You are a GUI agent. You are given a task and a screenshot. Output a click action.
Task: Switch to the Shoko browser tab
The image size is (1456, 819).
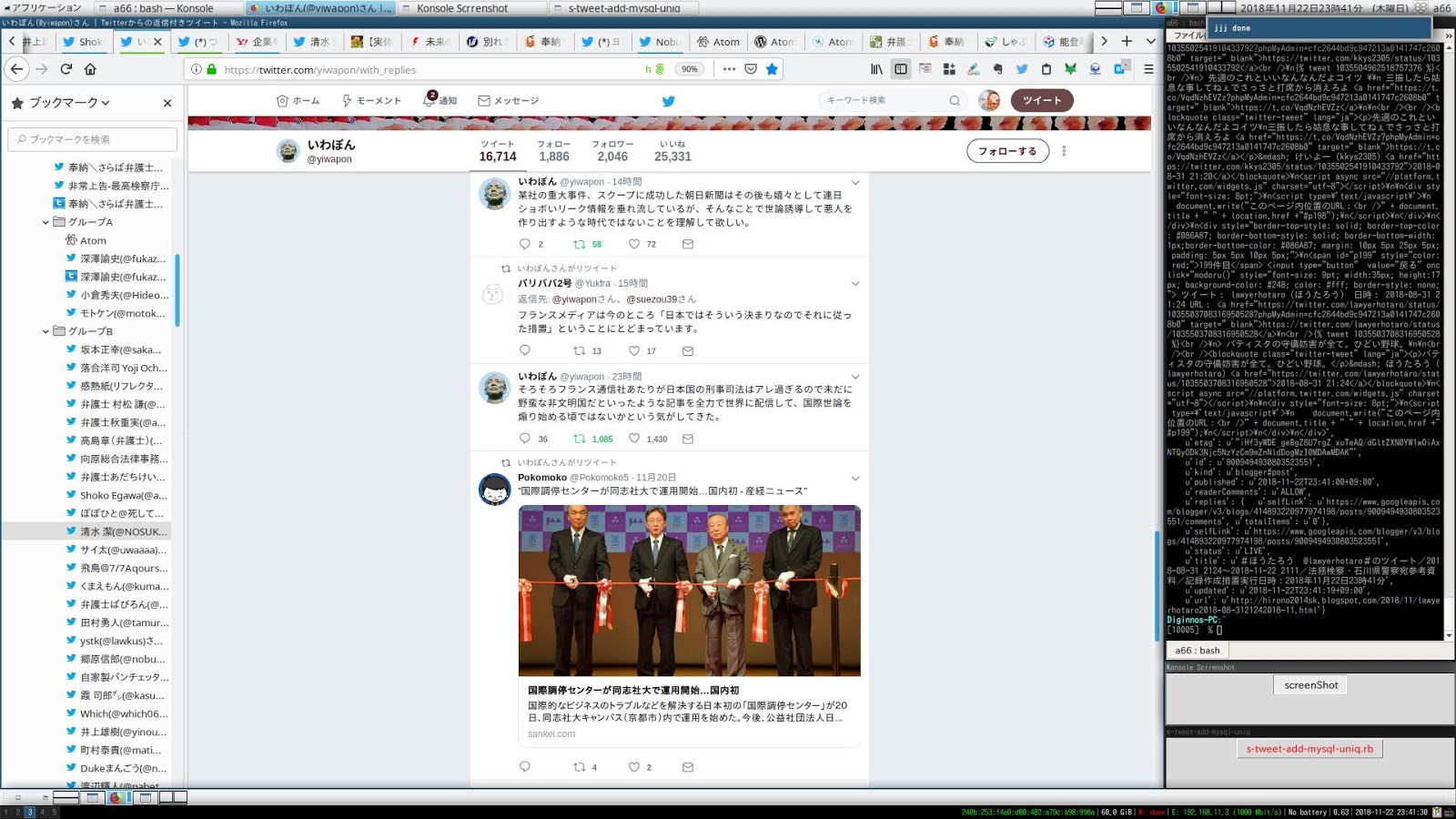[84, 41]
